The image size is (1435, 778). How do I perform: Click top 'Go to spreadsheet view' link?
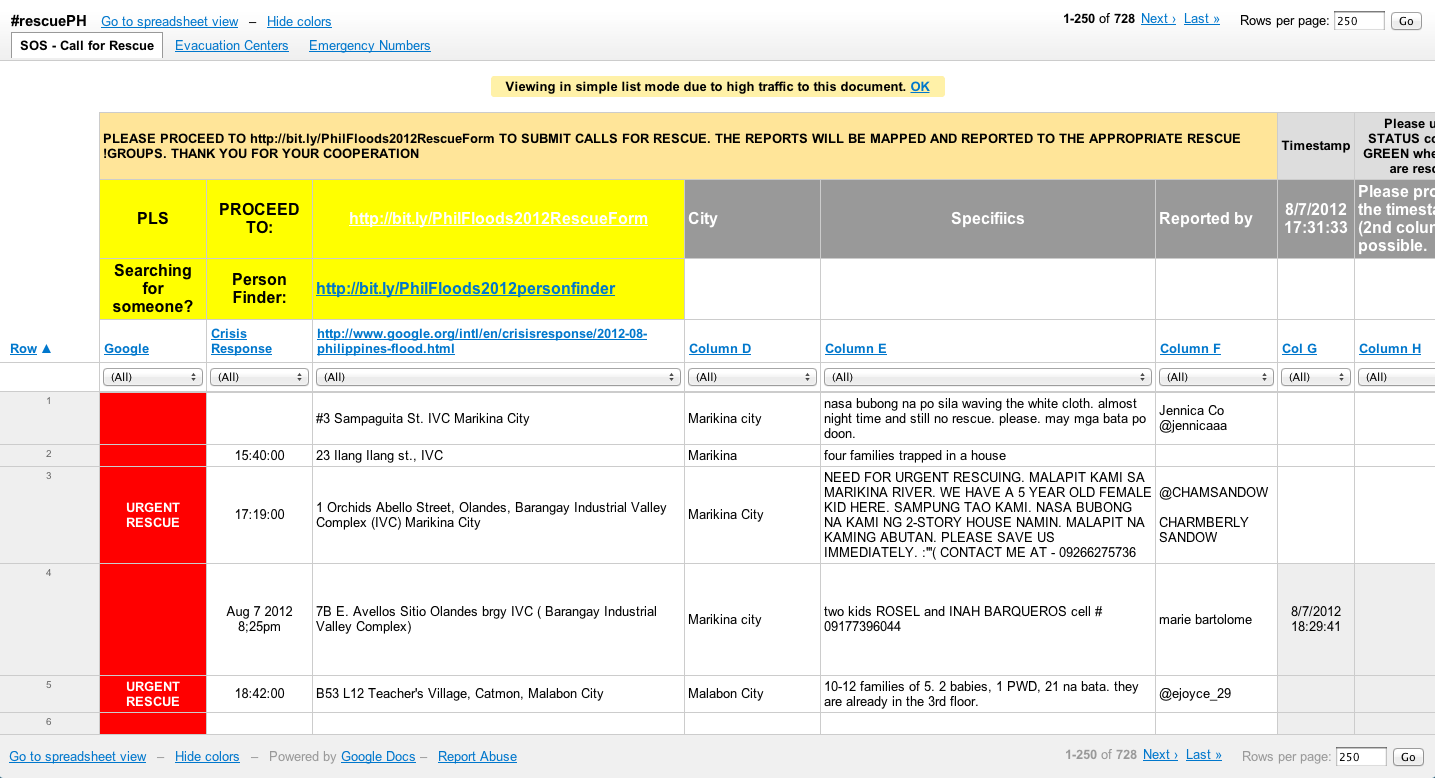pyautogui.click(x=169, y=22)
